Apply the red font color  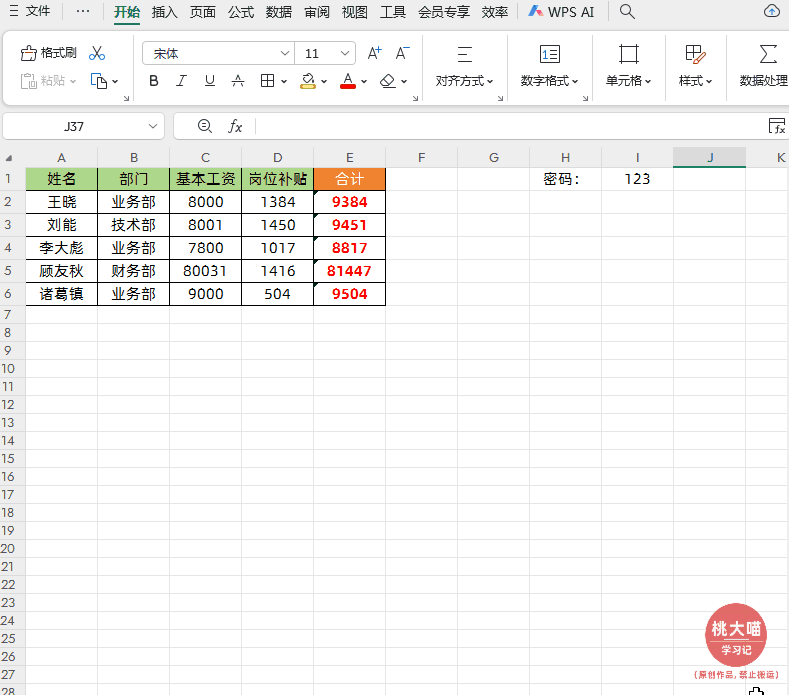[348, 81]
